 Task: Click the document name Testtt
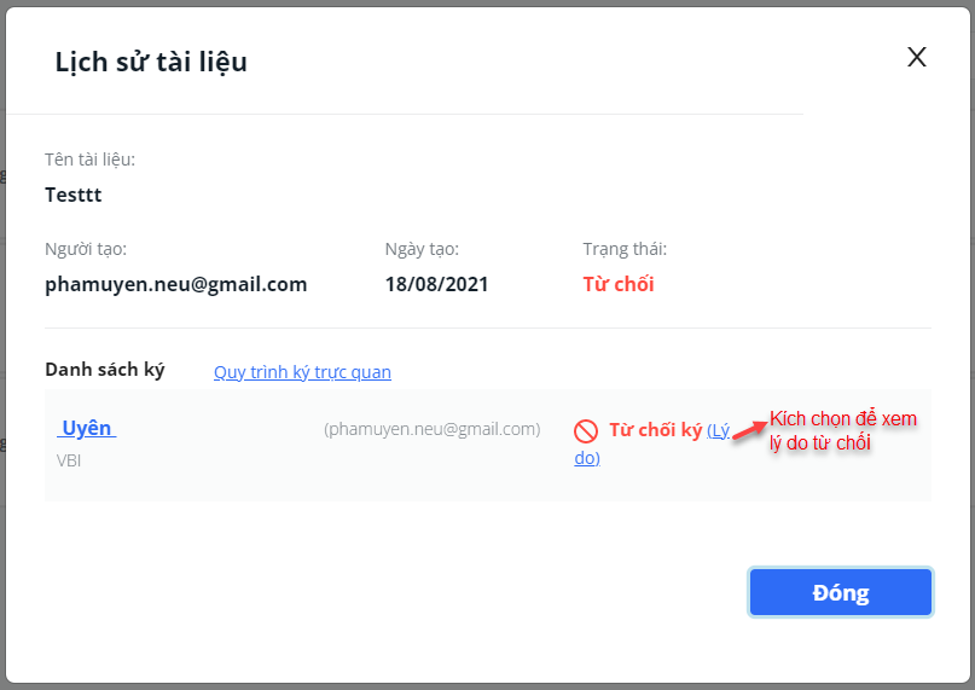73,195
